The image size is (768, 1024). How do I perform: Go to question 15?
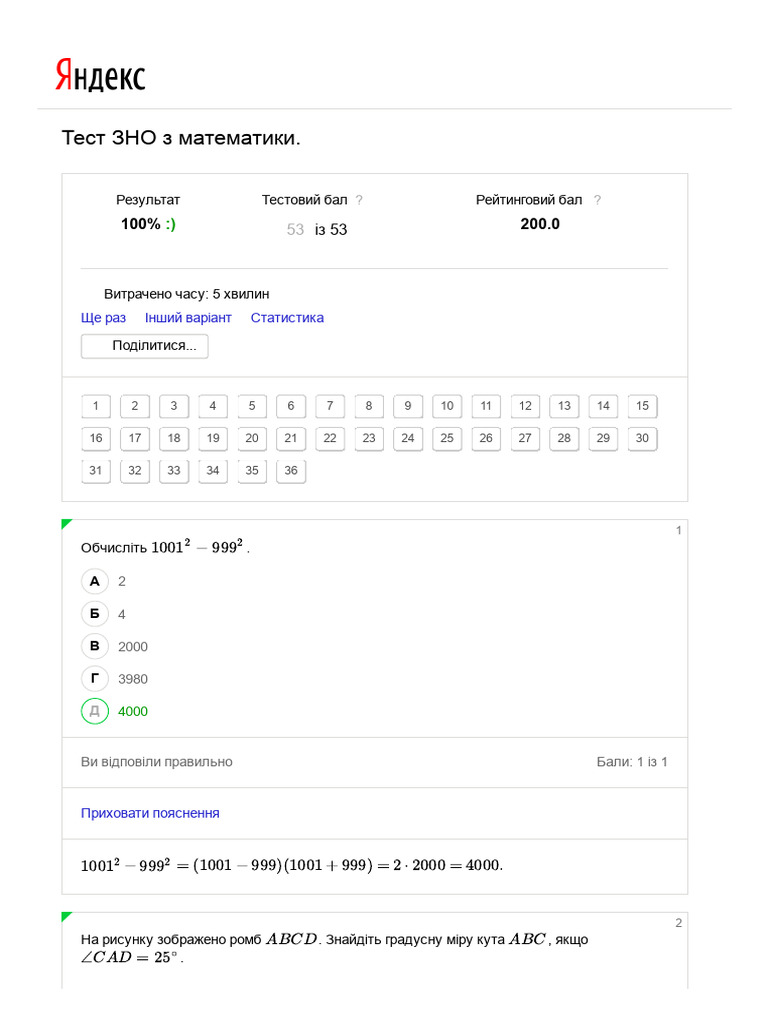click(642, 406)
